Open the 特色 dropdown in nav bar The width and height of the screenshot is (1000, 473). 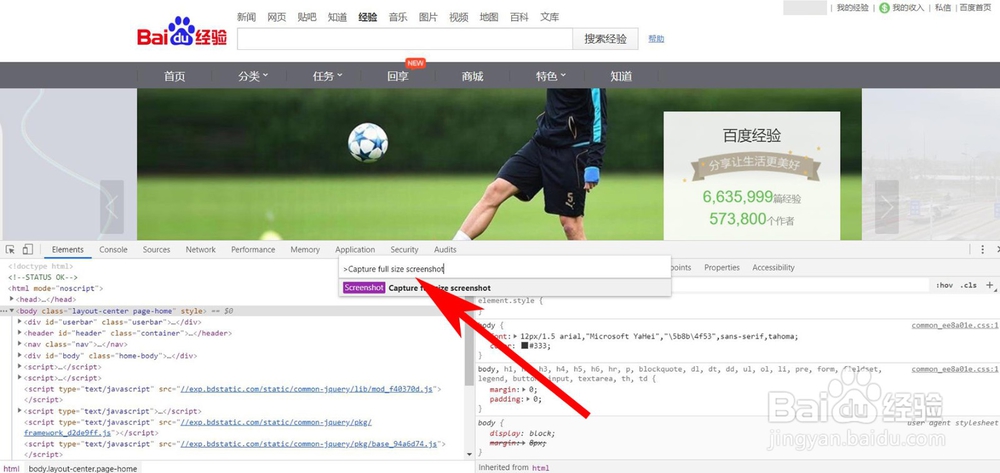(551, 76)
